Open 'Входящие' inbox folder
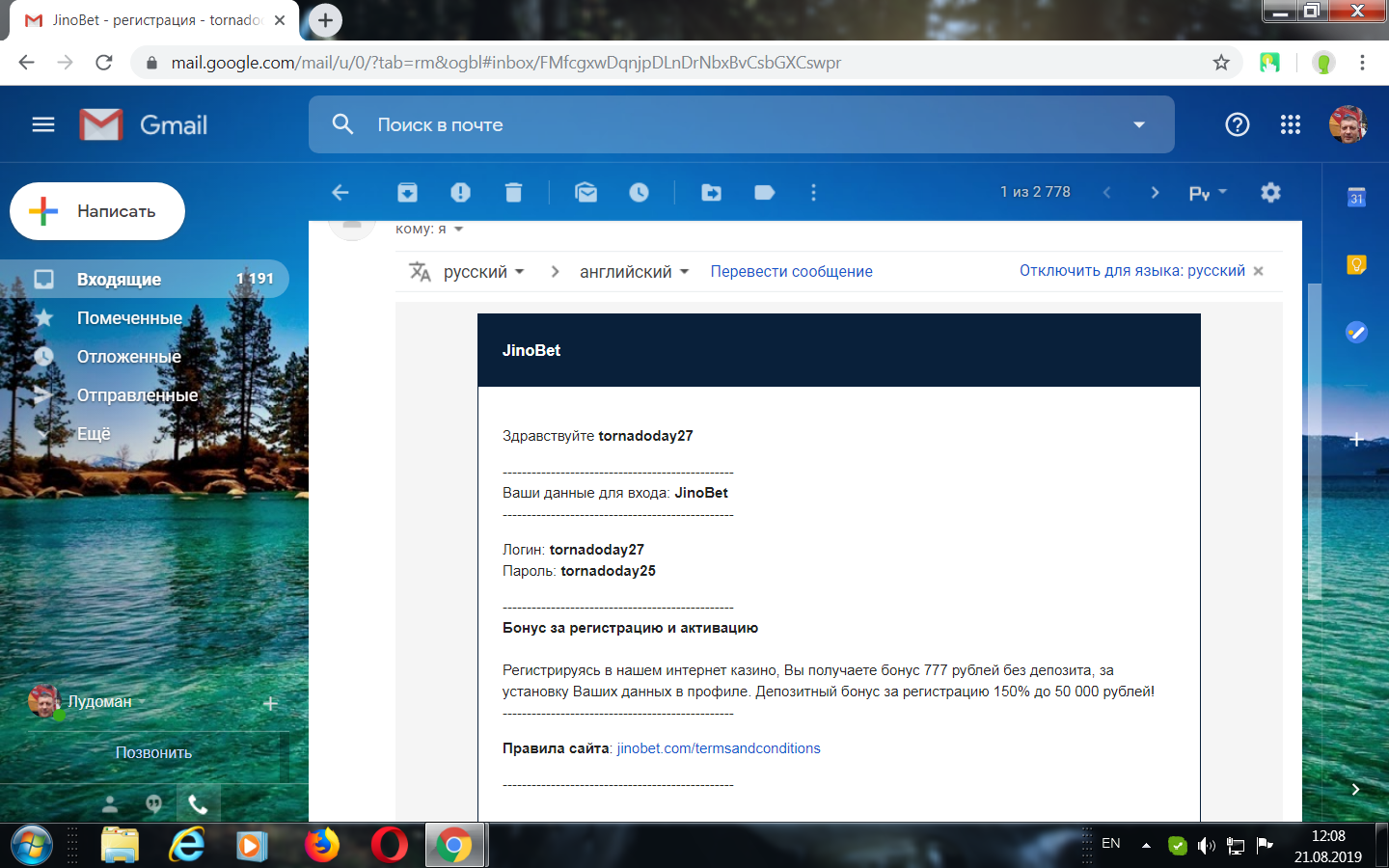Viewport: 1389px width, 868px height. (x=145, y=279)
